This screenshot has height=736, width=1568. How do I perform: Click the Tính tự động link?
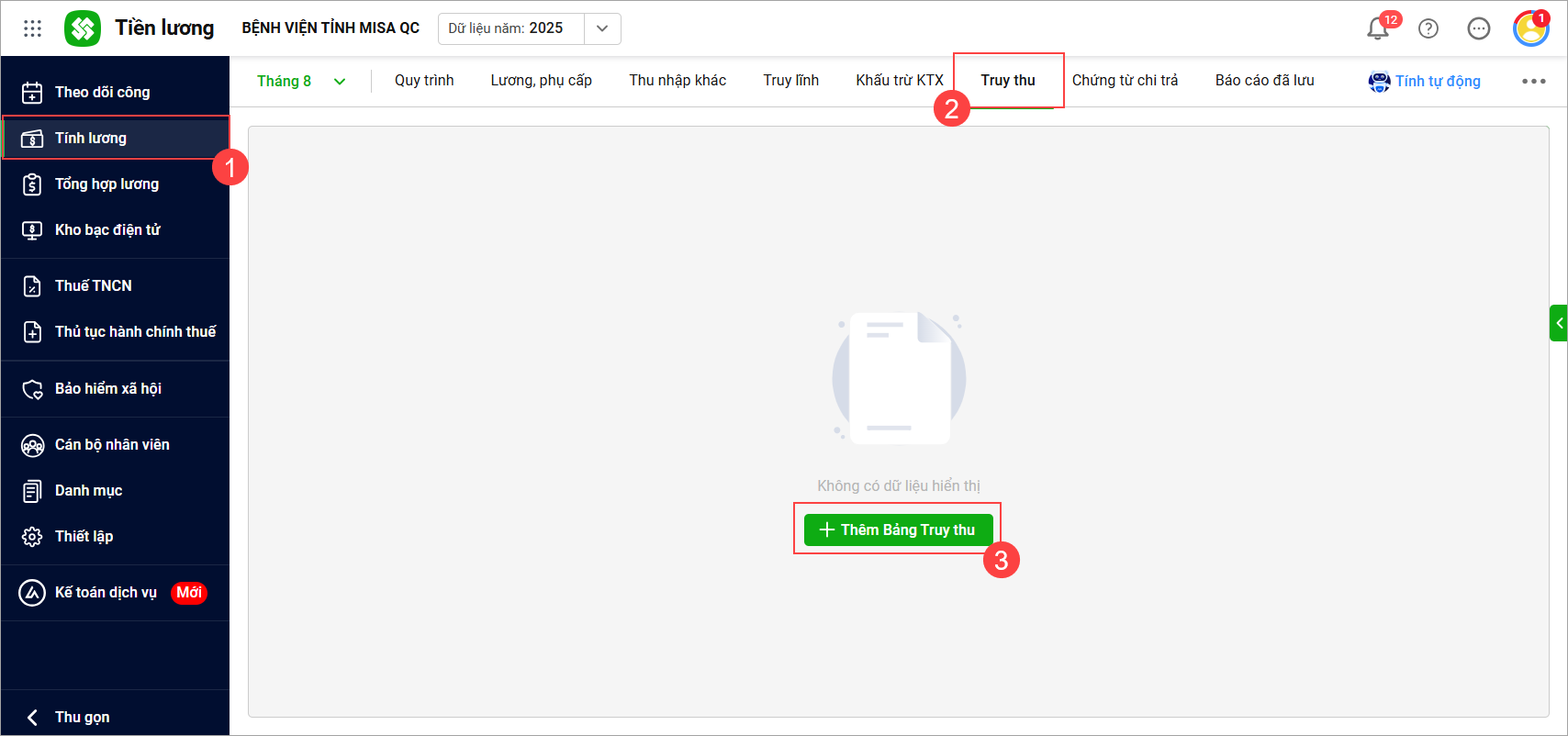coord(1425,81)
